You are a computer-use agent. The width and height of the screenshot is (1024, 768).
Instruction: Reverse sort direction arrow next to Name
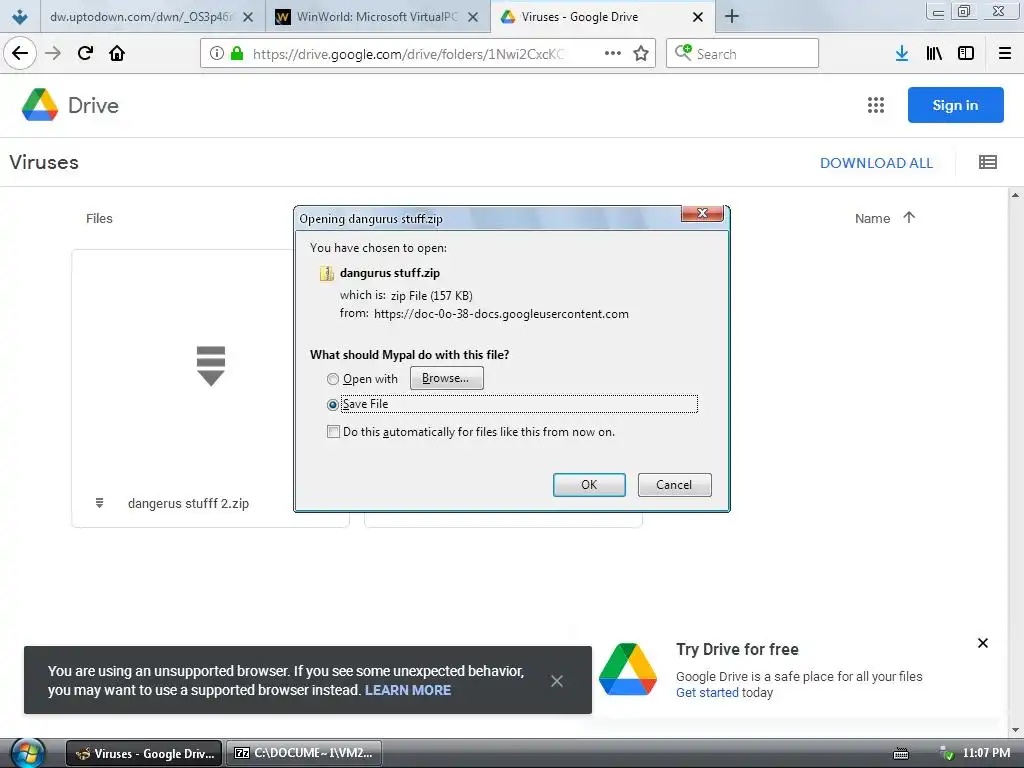tap(909, 217)
